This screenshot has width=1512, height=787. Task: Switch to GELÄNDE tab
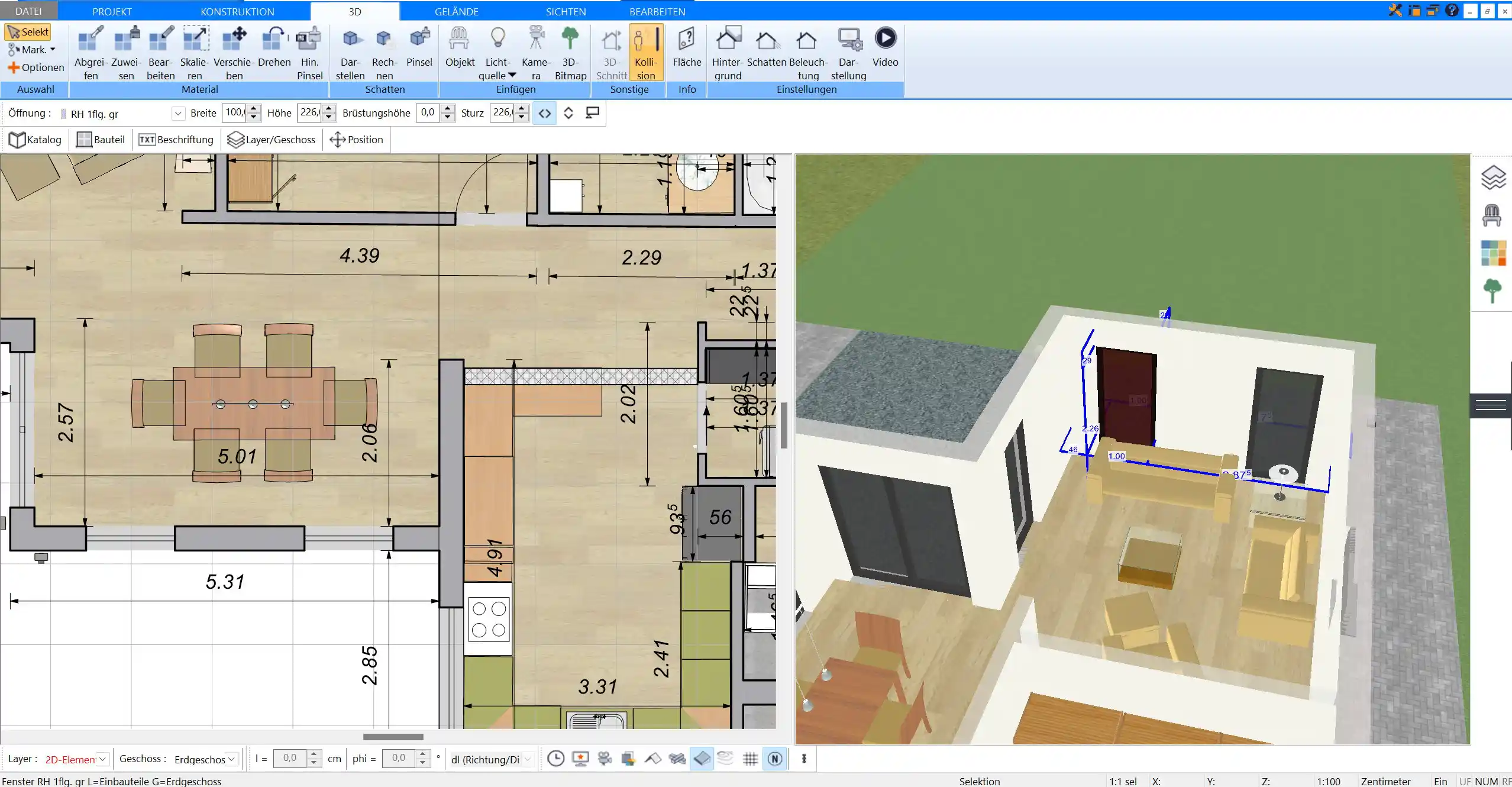click(x=456, y=11)
